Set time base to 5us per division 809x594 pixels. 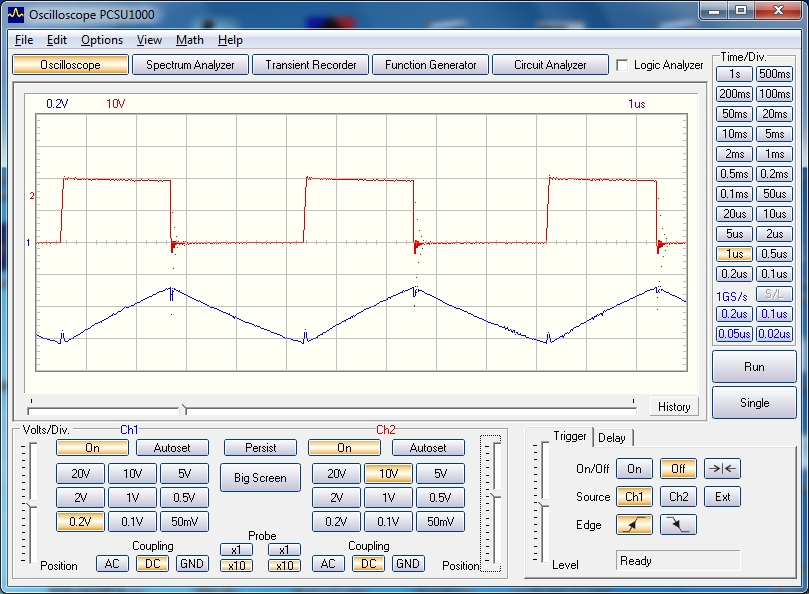[735, 234]
